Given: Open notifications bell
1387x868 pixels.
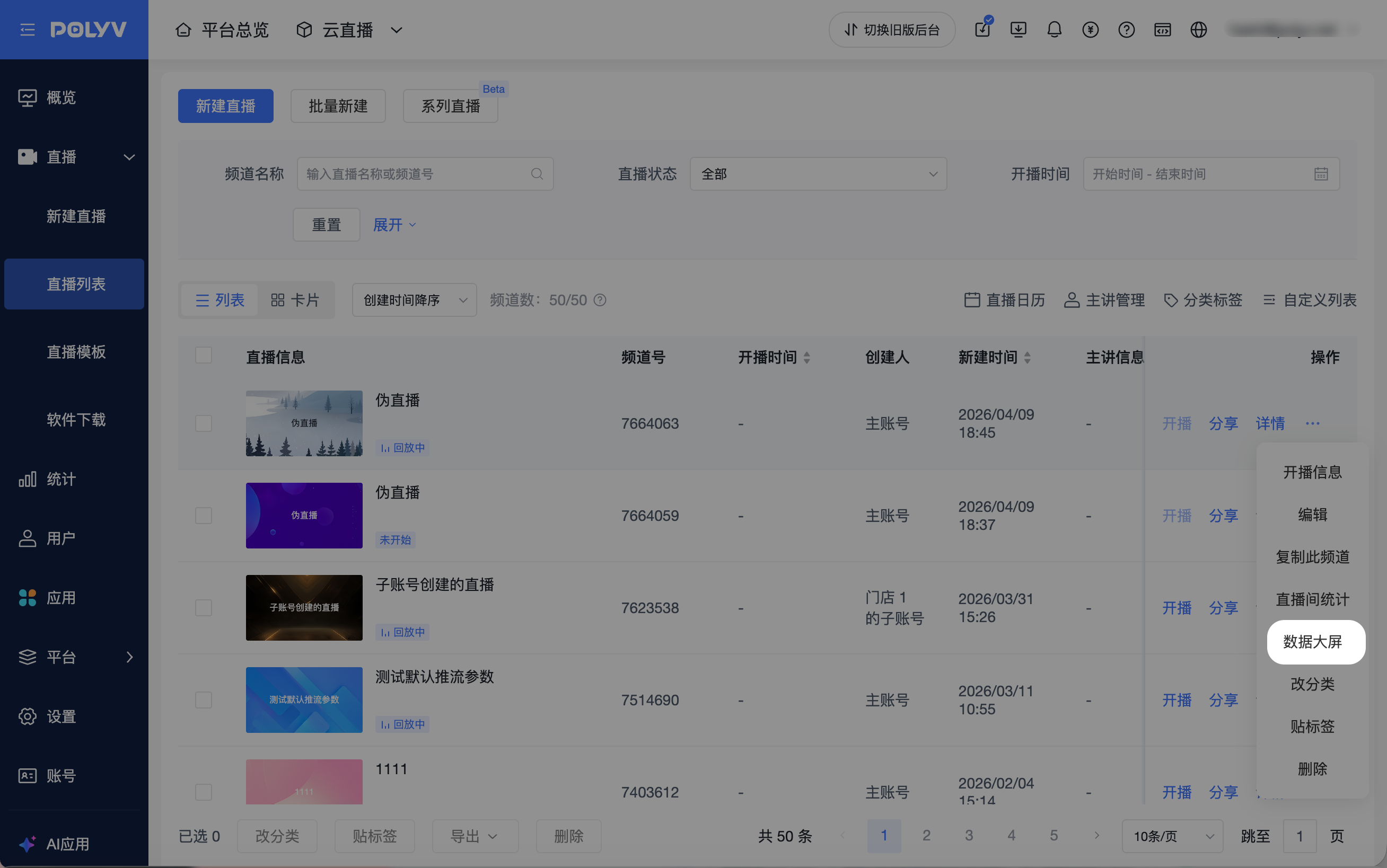Looking at the screenshot, I should [x=1054, y=30].
